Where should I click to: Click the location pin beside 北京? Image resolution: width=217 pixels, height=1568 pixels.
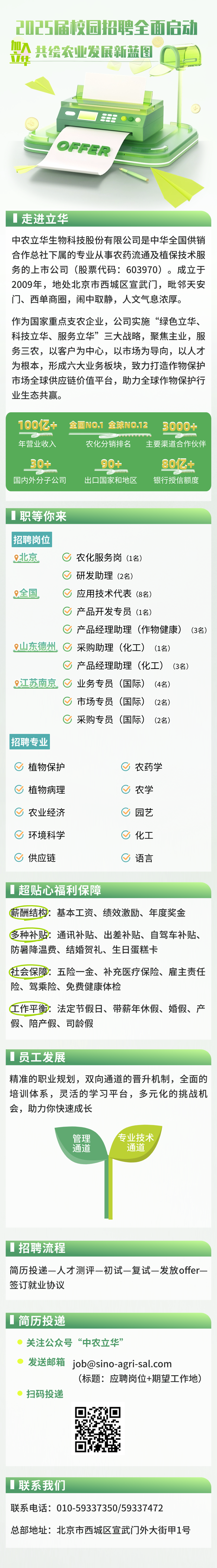tap(16, 557)
